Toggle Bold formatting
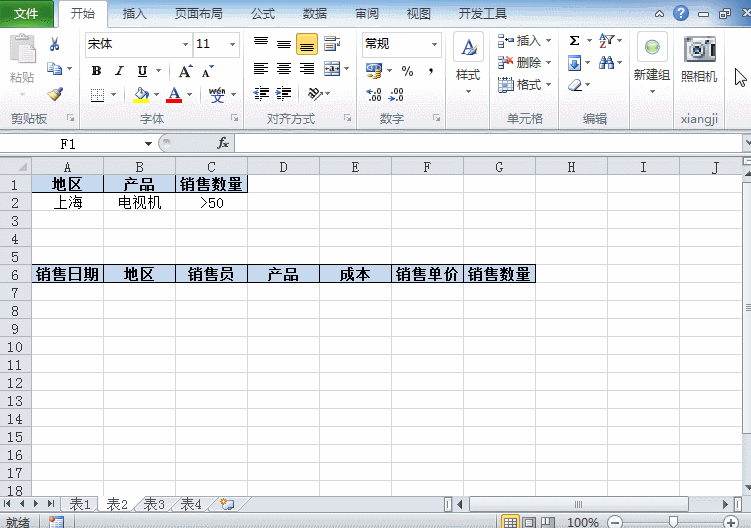Image resolution: width=751 pixels, height=528 pixels. pyautogui.click(x=96, y=71)
